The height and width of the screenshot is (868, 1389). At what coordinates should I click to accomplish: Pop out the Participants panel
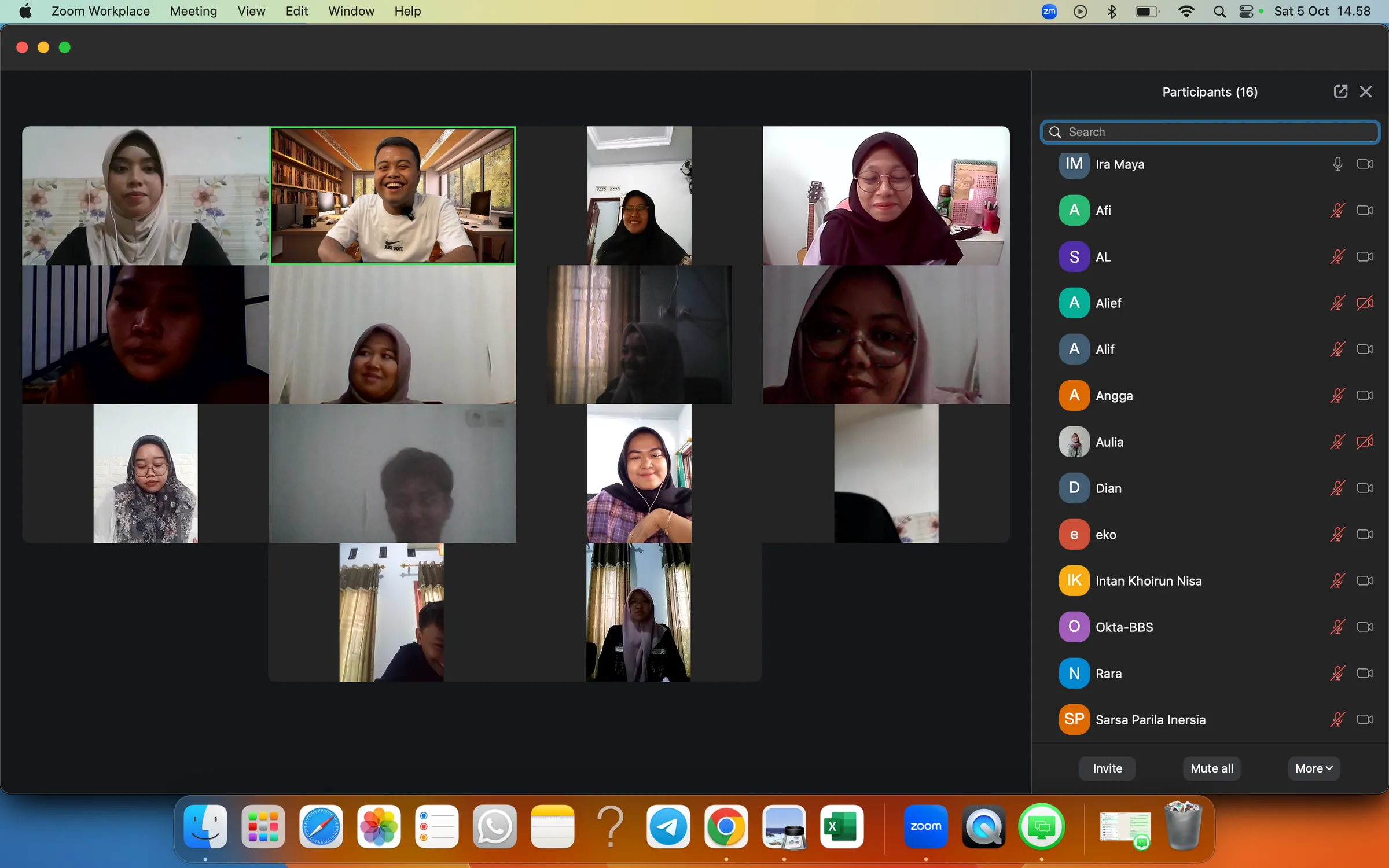click(1340, 91)
